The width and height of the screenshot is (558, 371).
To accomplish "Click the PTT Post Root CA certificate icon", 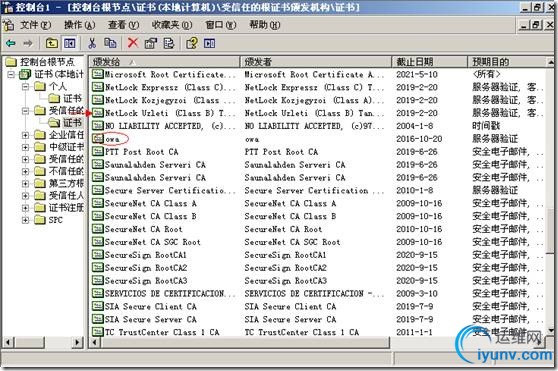I will click(x=98, y=152).
